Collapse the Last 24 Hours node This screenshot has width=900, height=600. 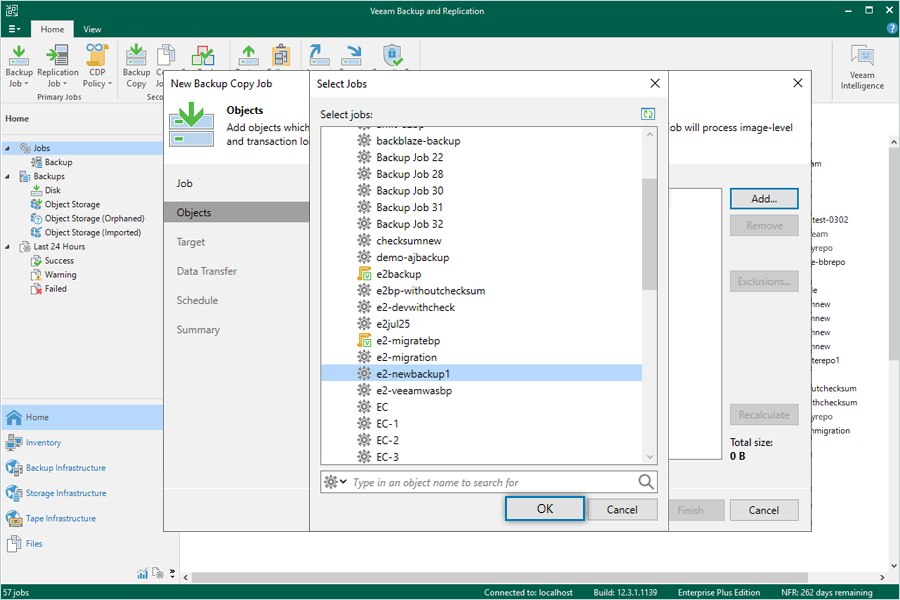point(7,246)
